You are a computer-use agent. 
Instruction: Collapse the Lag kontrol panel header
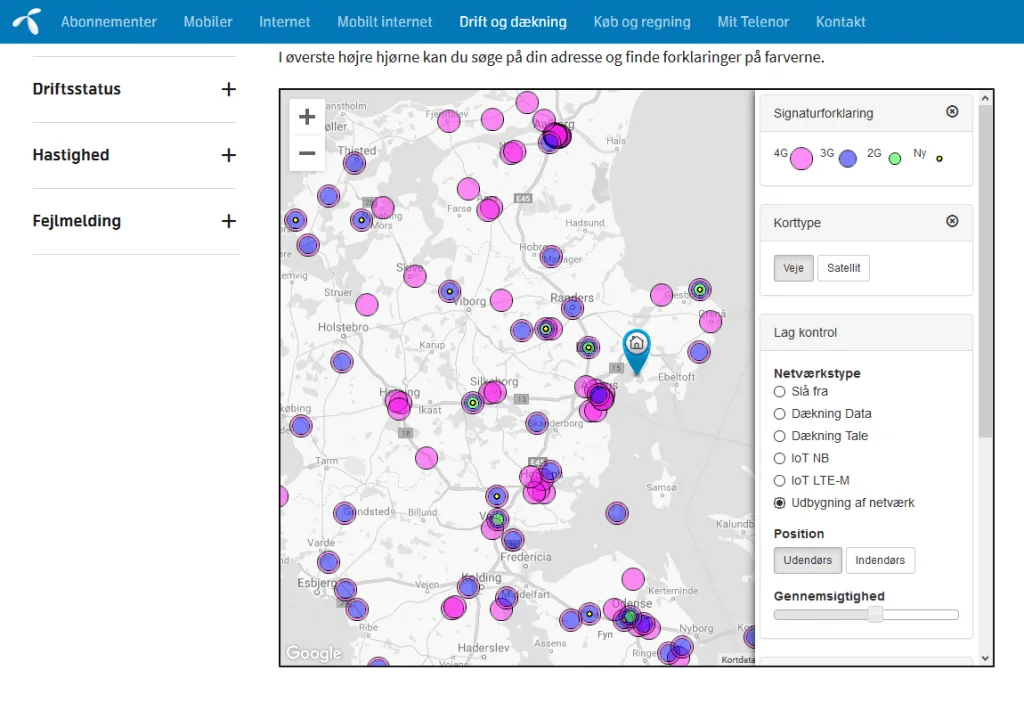coord(866,332)
